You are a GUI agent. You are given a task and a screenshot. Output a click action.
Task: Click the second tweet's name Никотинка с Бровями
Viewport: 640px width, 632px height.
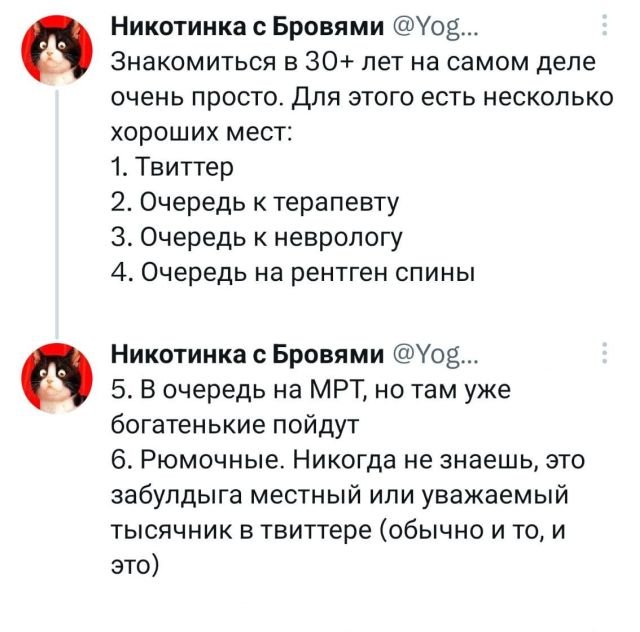coord(246,352)
